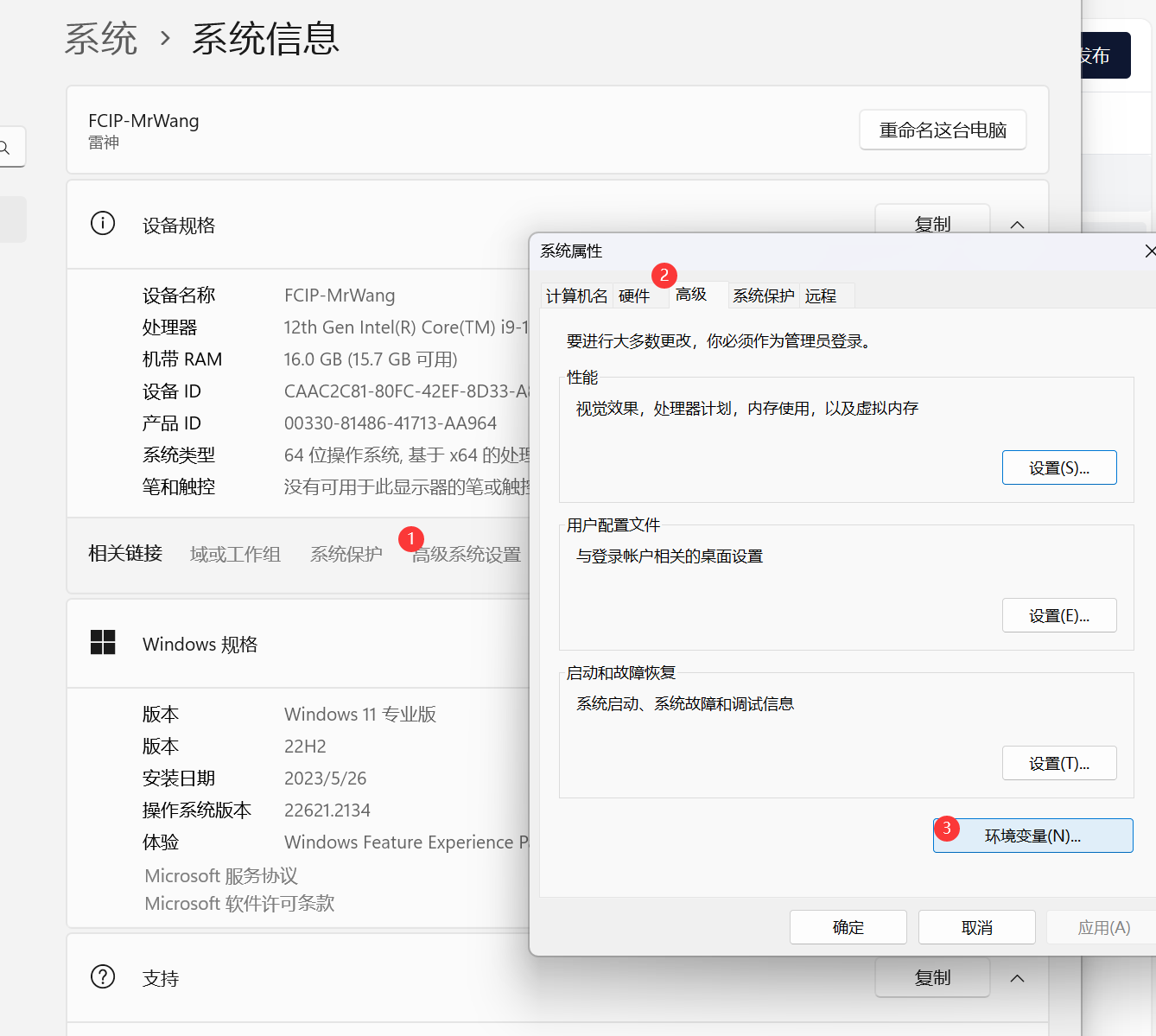This screenshot has width=1156, height=1036.
Task: Go back to 系统 breadcrumb
Action: point(101,40)
